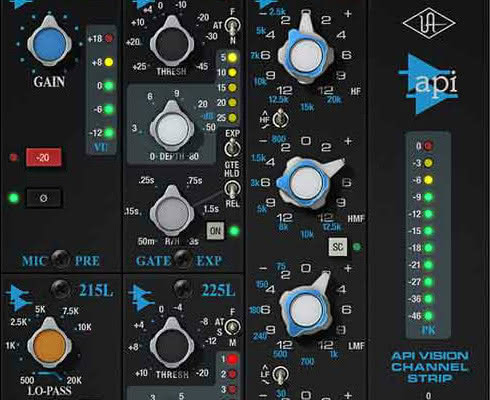The image size is (490, 400).
Task: Click the red LED beside -20 button
Action: click(x=14, y=157)
